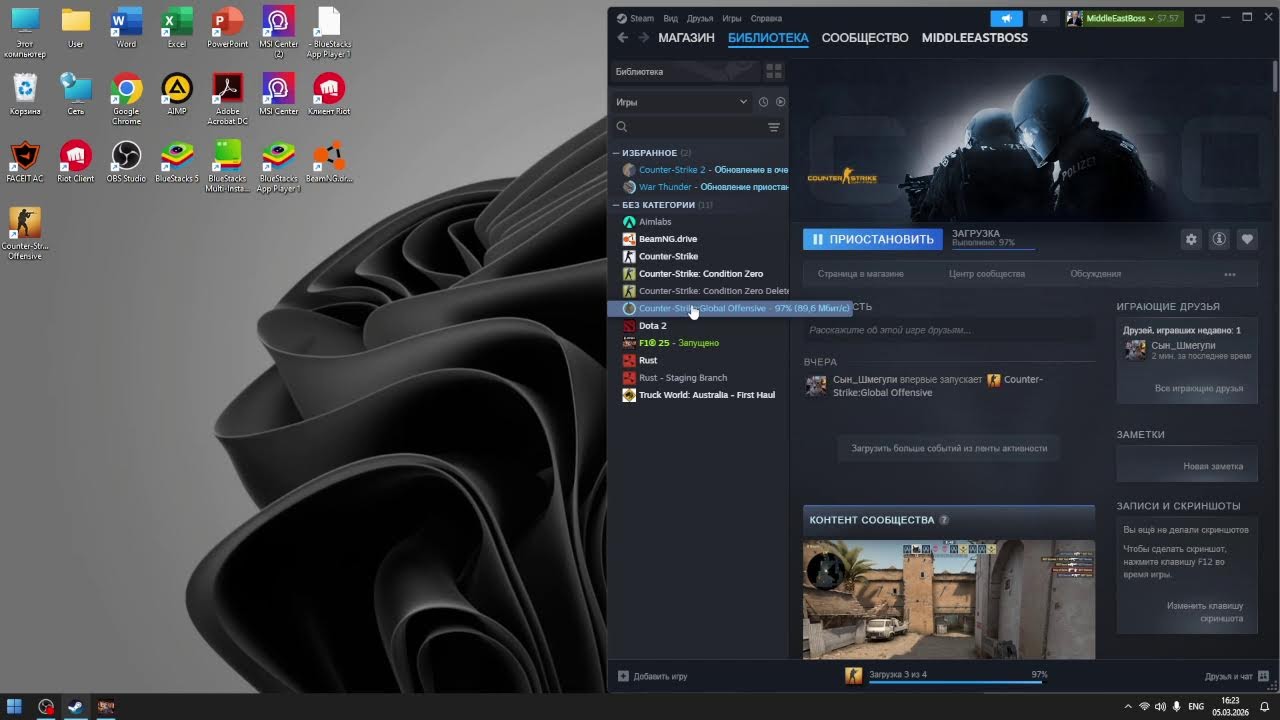This screenshot has height=720, width=1280.
Task: Go forward with the Steam forward arrow
Action: pos(644,38)
